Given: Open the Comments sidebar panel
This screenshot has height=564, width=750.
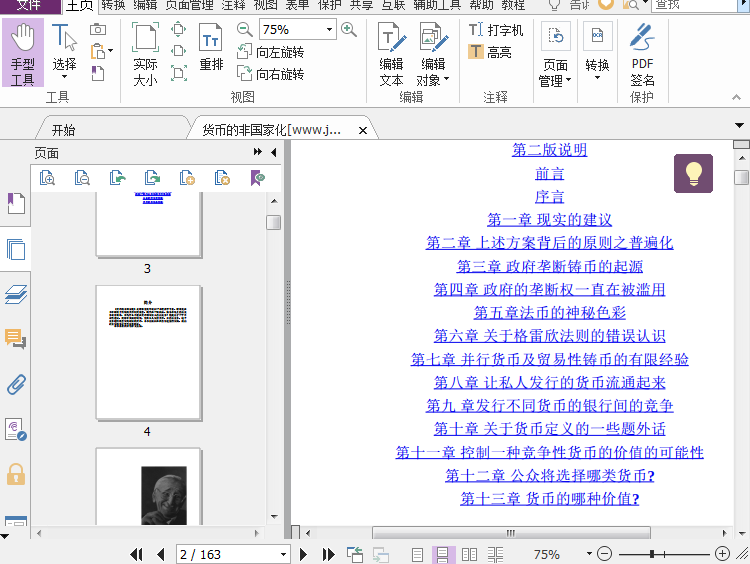Looking at the screenshot, I should 16,339.
